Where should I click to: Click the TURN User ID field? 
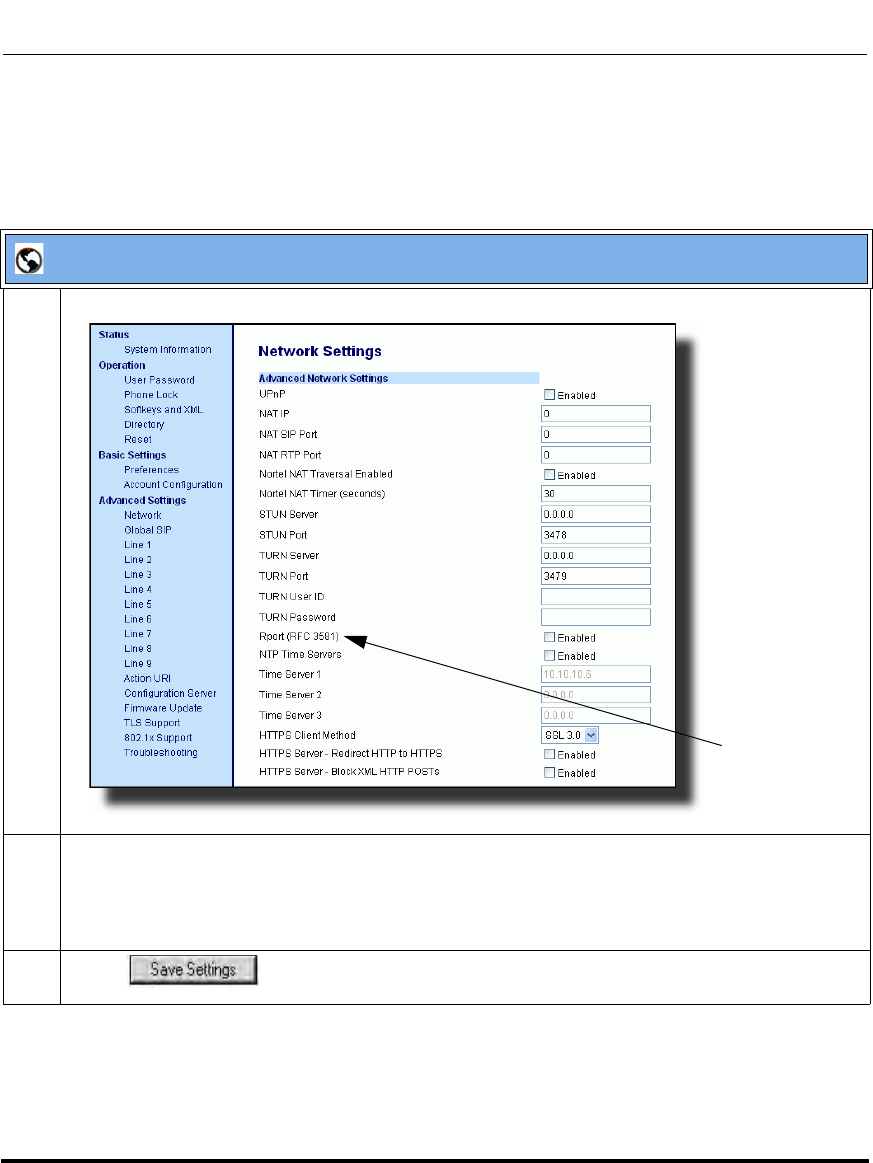596,596
